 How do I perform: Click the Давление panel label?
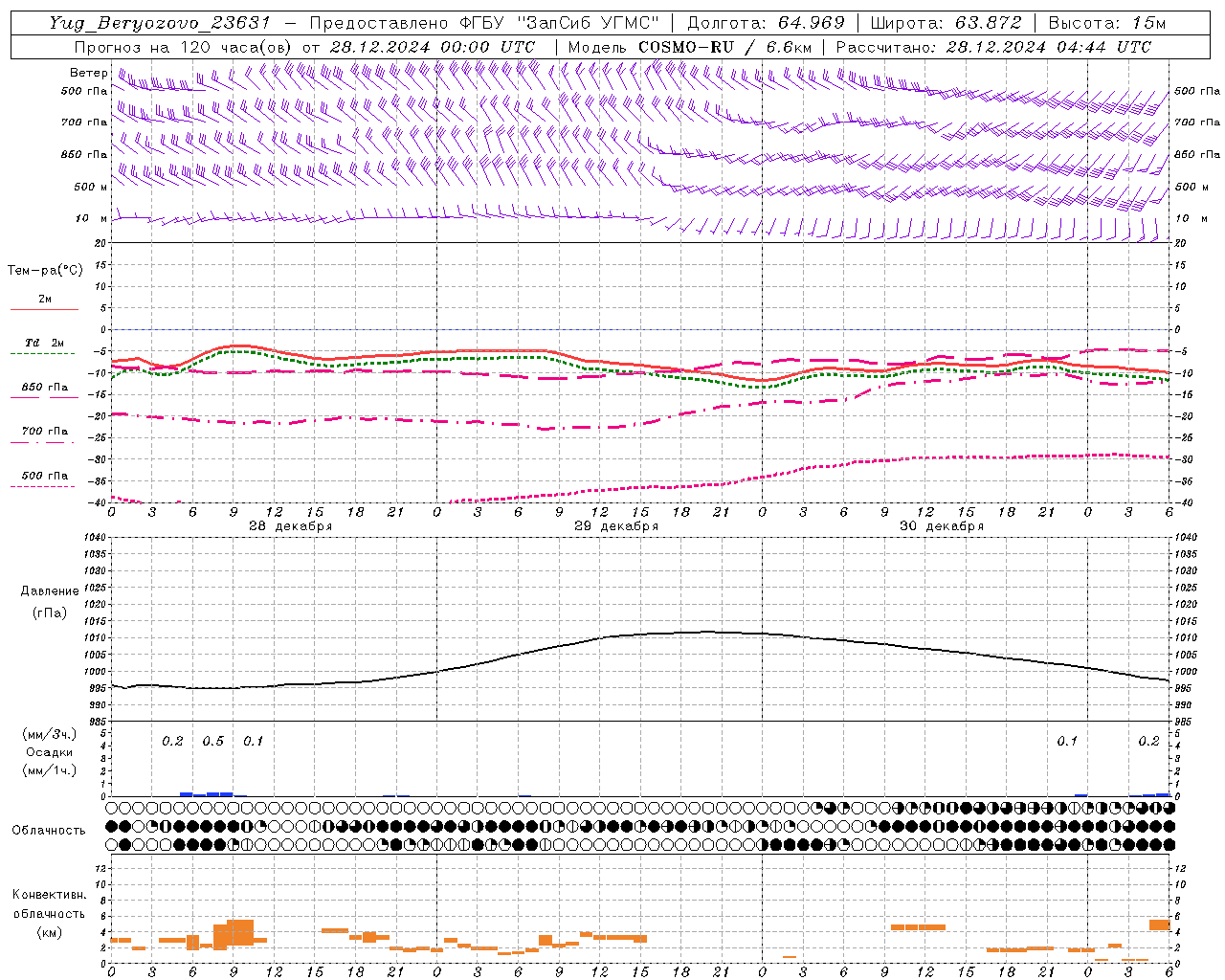pyautogui.click(x=50, y=591)
